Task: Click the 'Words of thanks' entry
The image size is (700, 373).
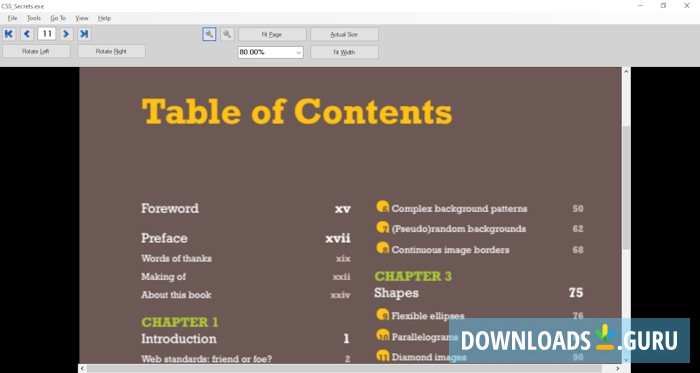Action: [x=176, y=258]
